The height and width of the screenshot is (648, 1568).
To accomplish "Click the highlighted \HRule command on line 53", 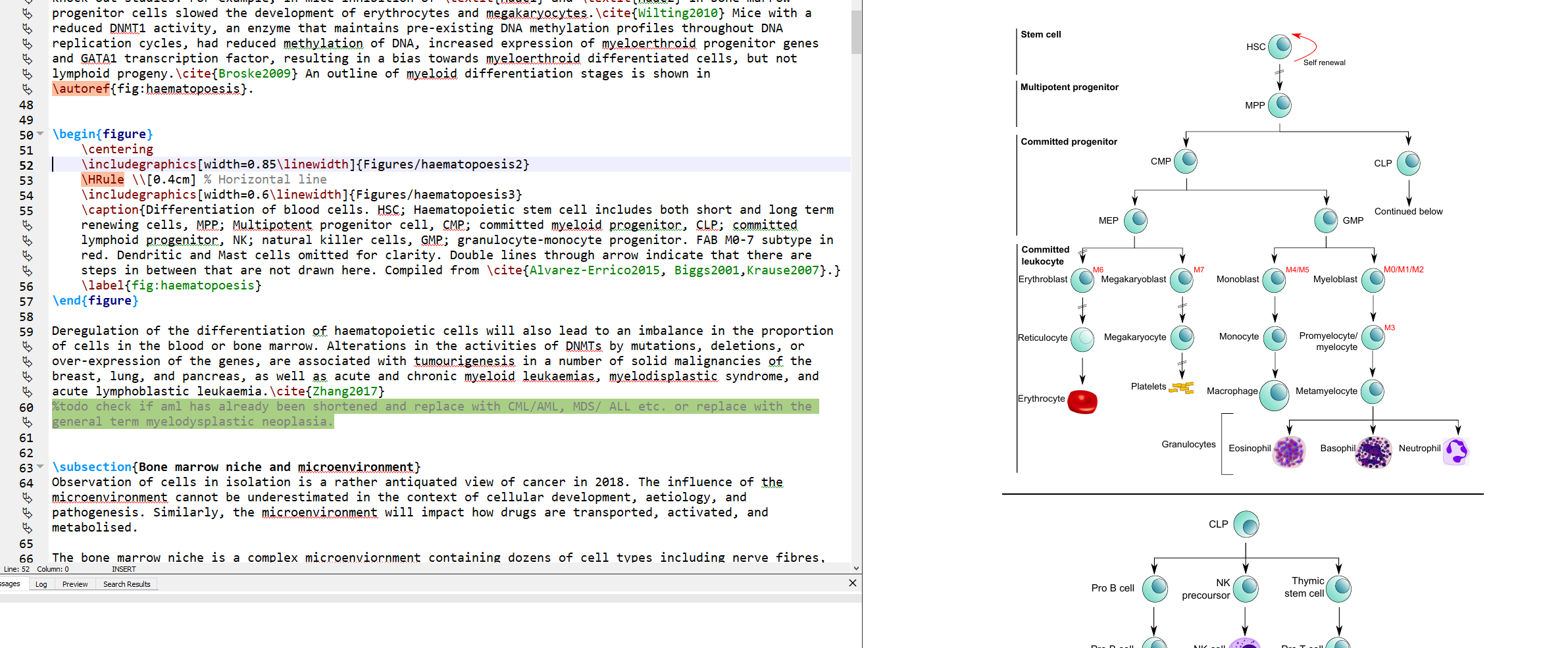I will coord(102,179).
